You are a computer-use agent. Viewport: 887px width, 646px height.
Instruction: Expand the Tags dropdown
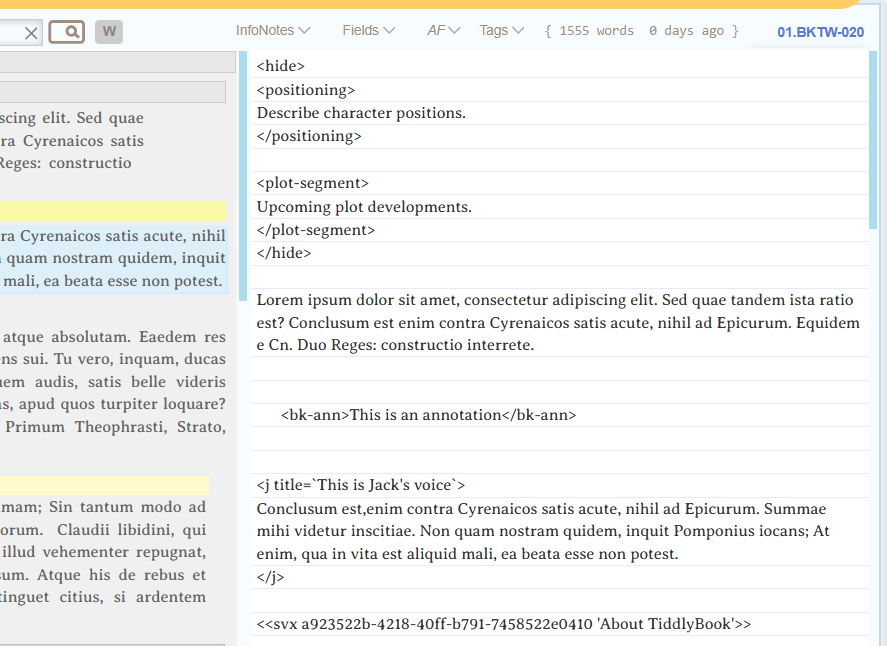coord(501,30)
